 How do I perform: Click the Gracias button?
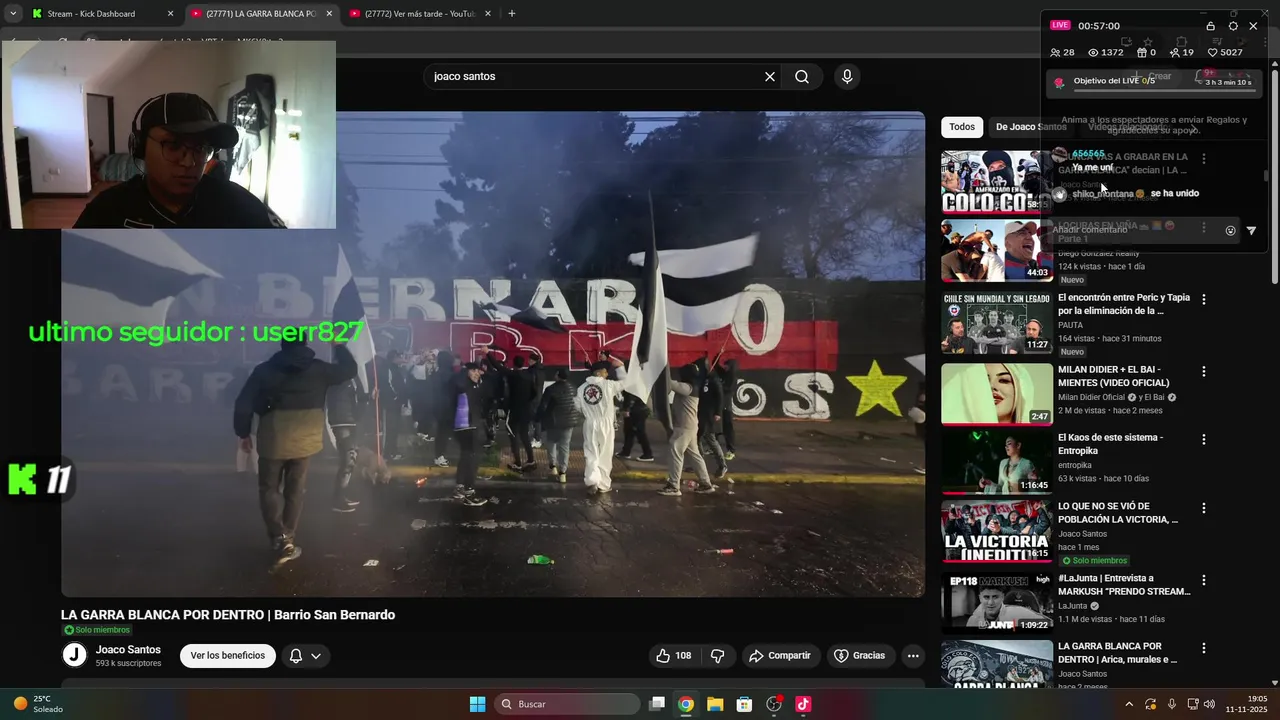pos(860,656)
